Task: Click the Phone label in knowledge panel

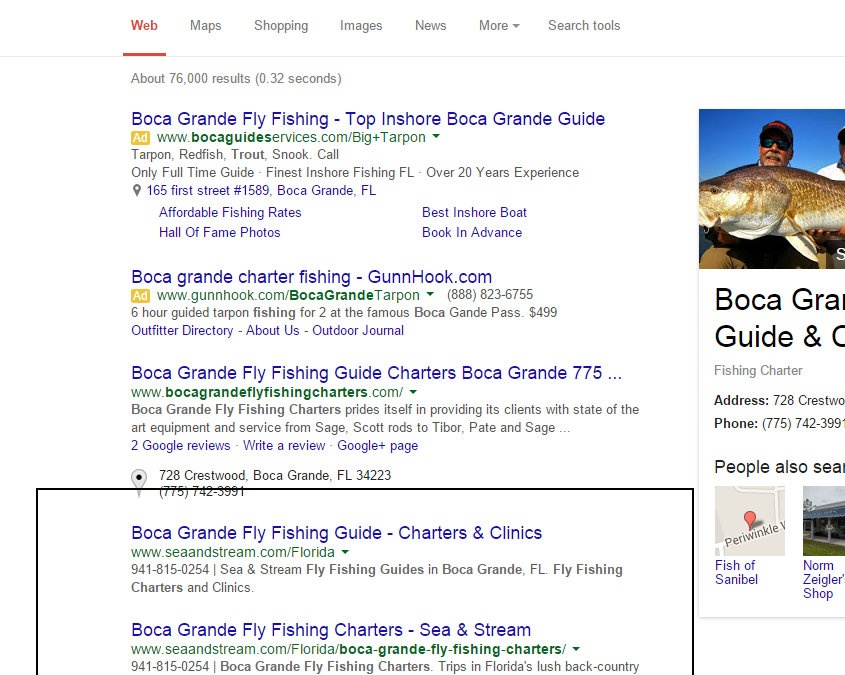Action: pos(736,423)
